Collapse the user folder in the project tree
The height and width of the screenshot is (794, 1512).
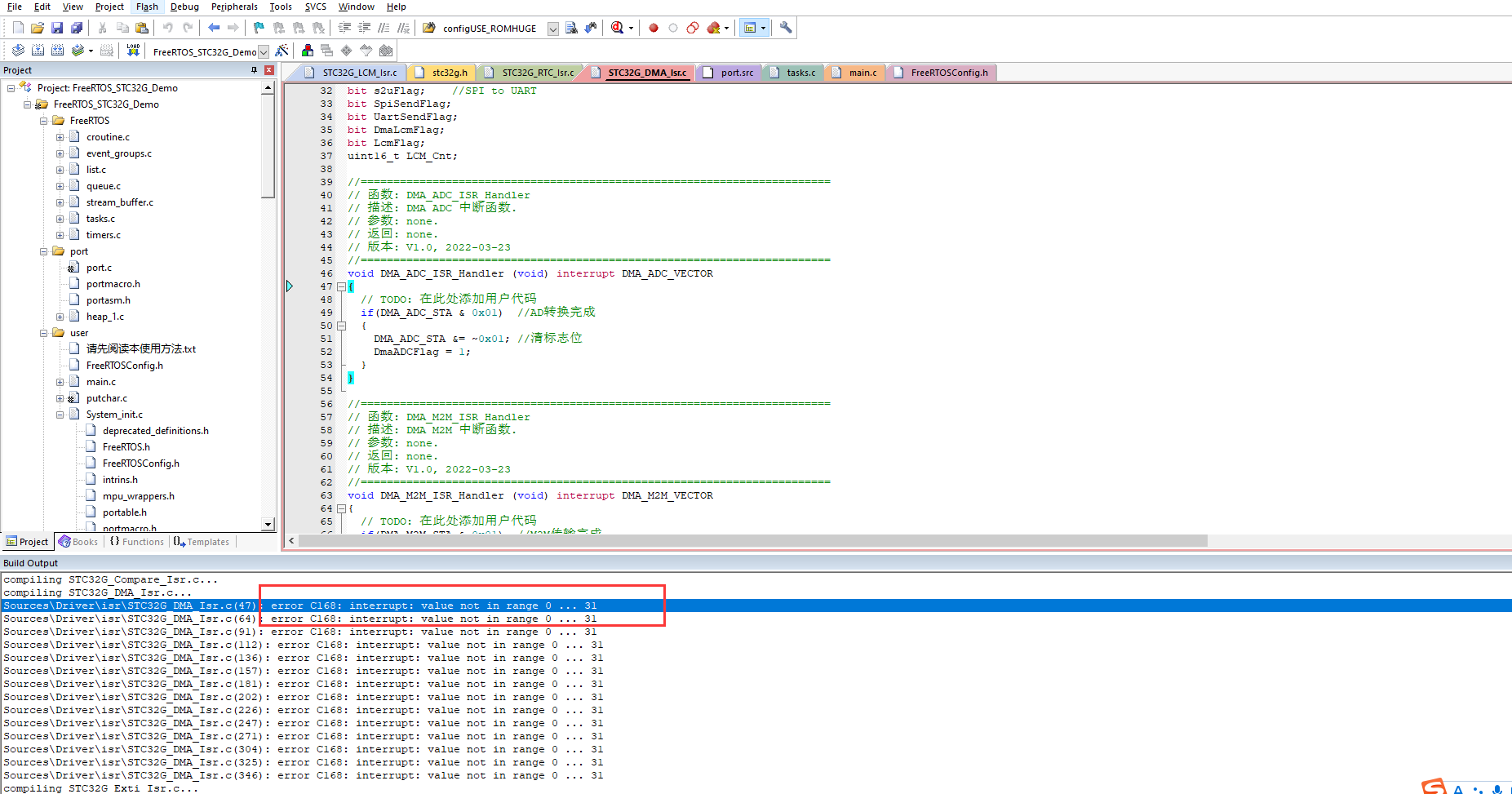pyautogui.click(x=44, y=333)
